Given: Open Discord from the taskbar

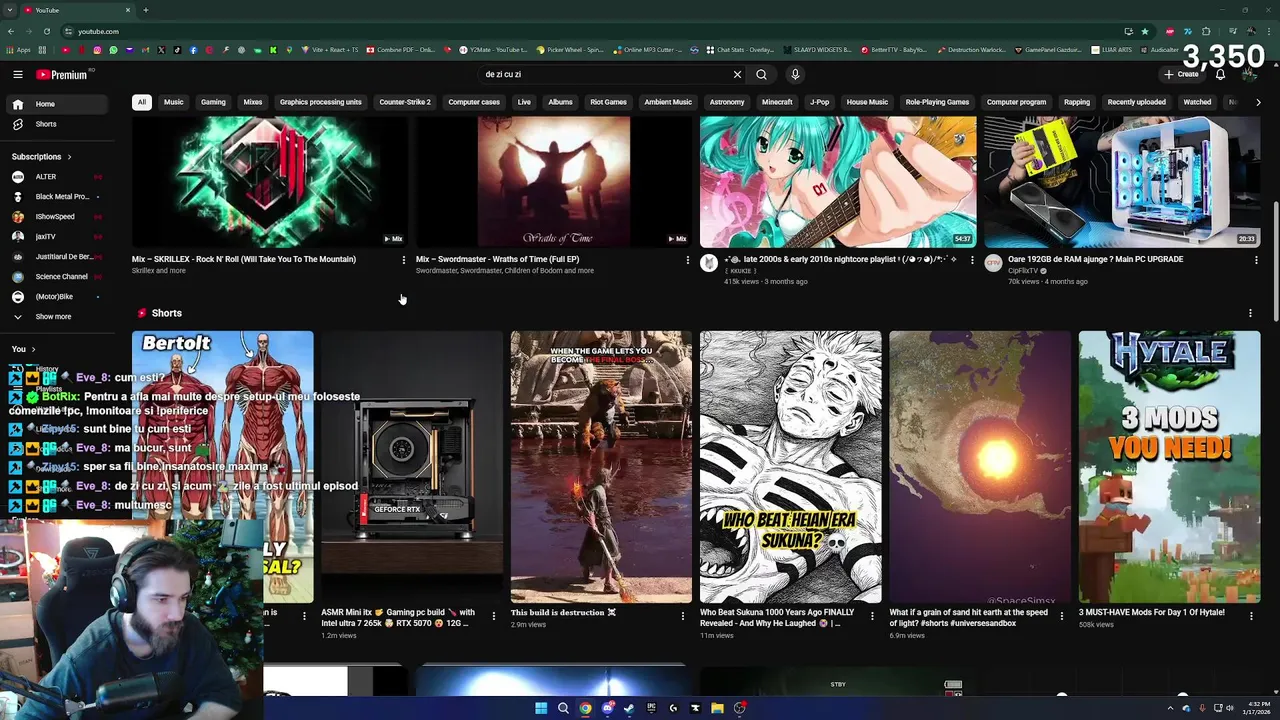Looking at the screenshot, I should [x=607, y=708].
